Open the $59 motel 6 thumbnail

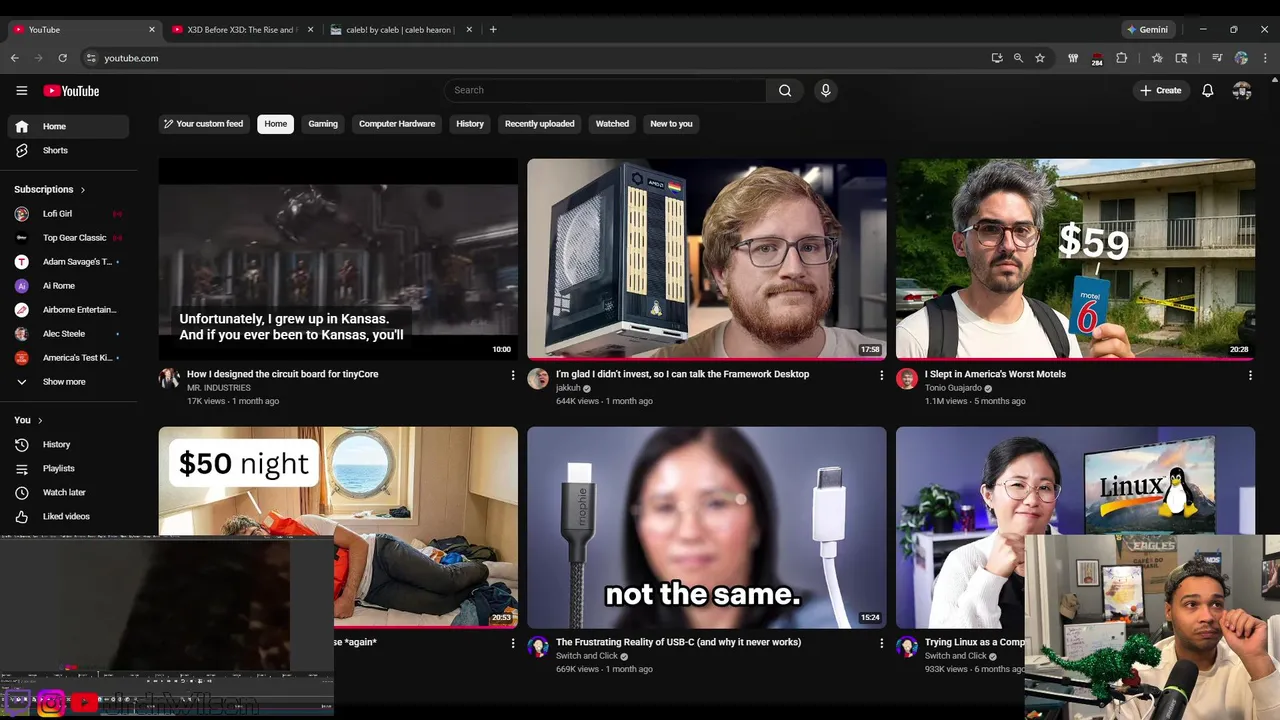pos(1075,259)
